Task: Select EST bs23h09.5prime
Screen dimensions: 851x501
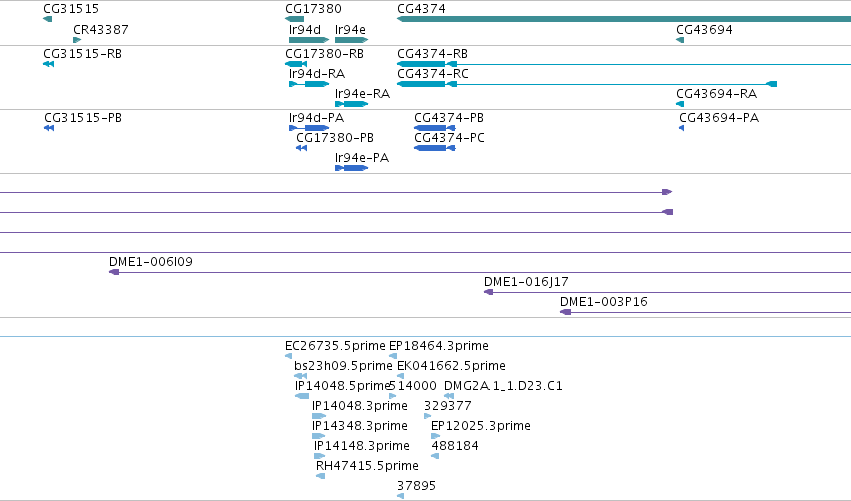Action: [x=343, y=366]
